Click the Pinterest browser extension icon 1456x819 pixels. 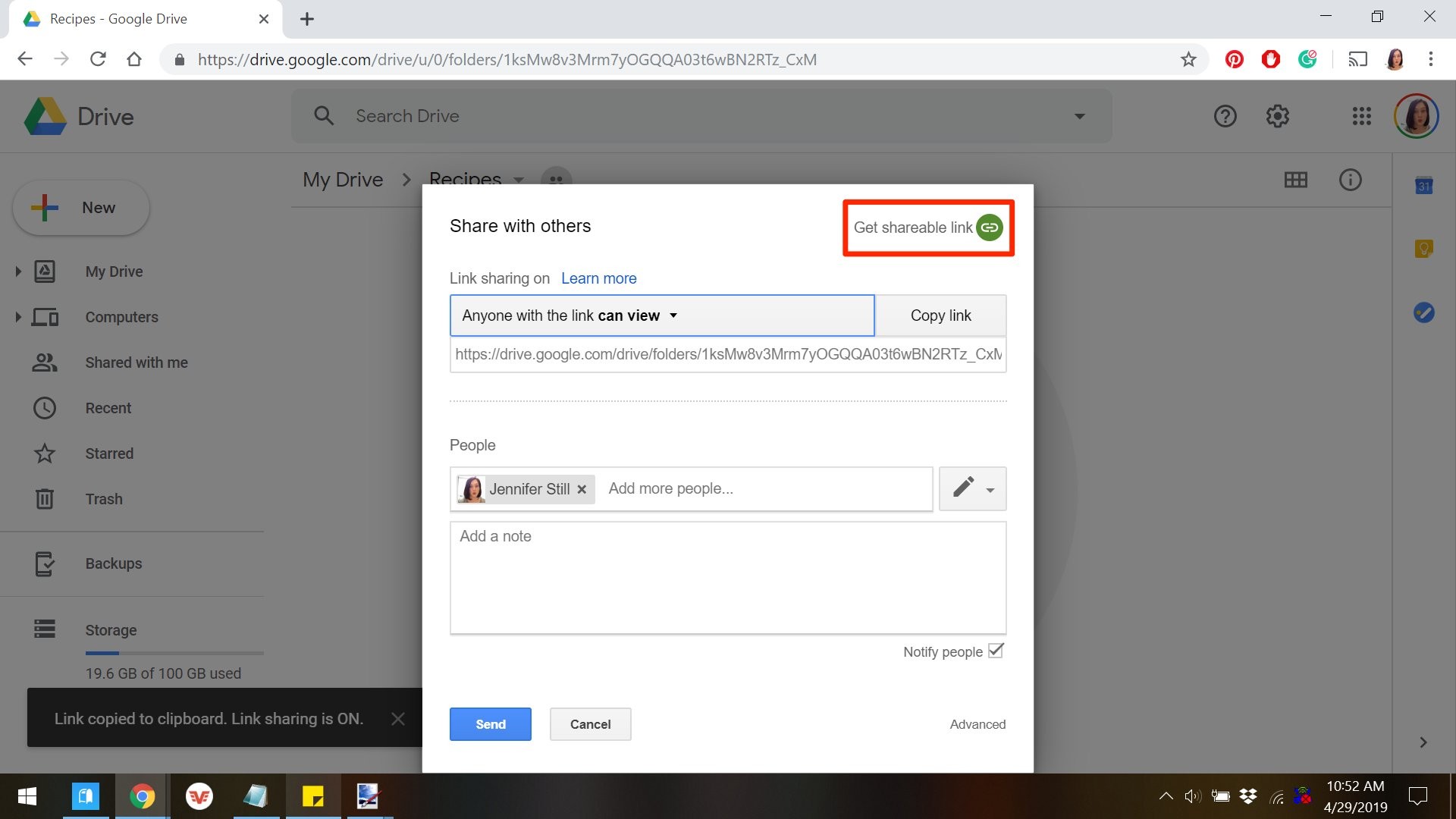click(x=1233, y=59)
